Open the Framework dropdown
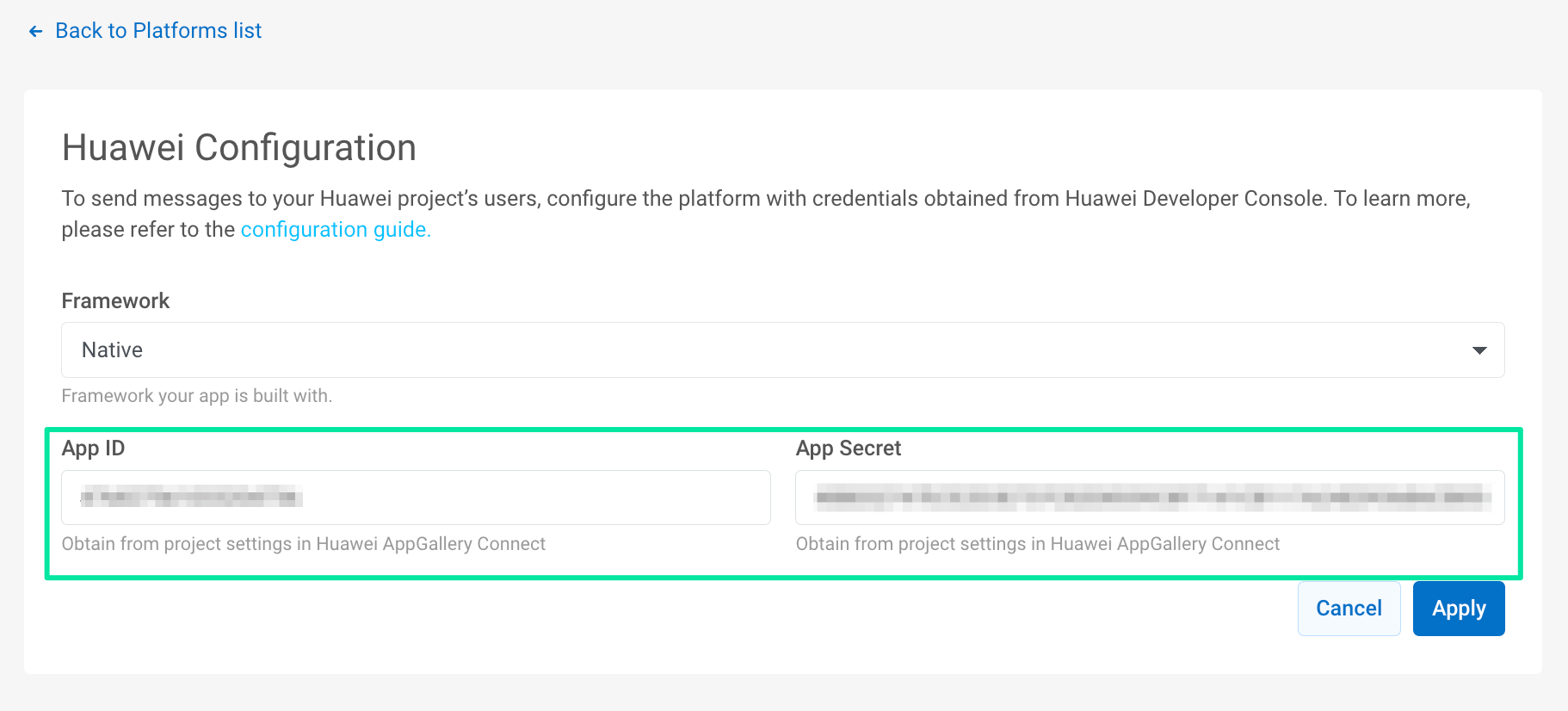Image resolution: width=1568 pixels, height=711 pixels. 781,349
